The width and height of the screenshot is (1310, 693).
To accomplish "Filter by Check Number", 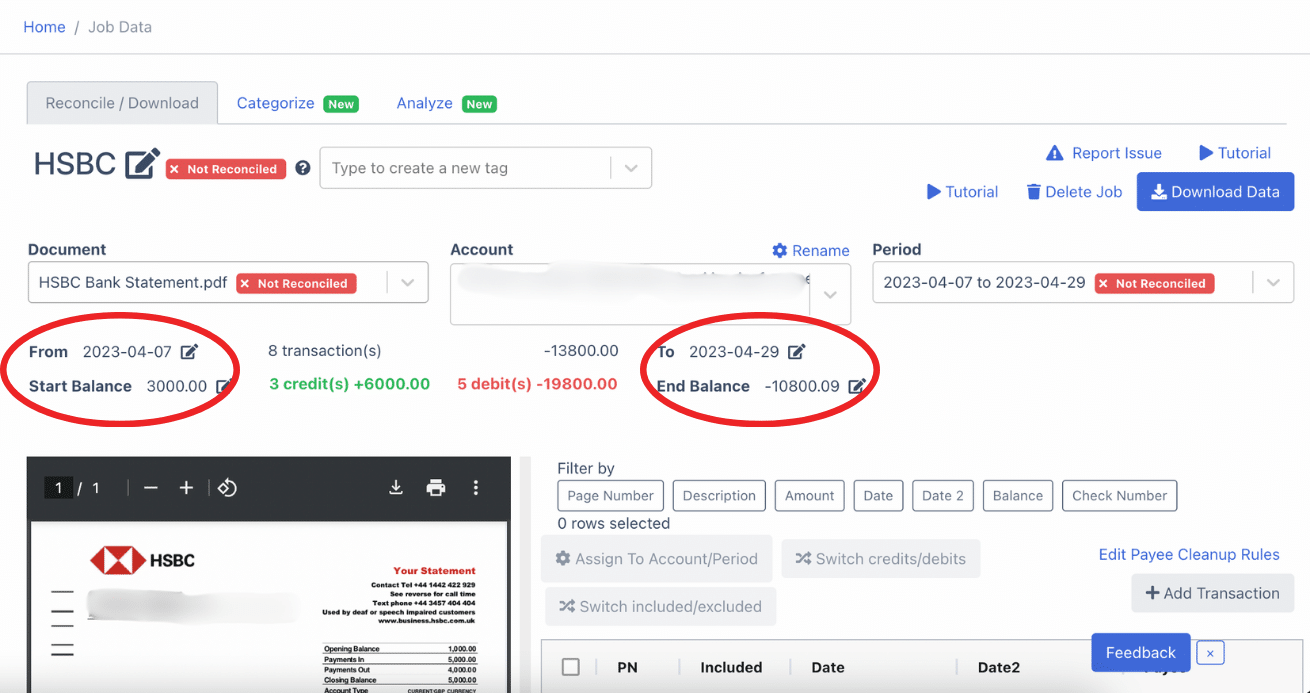I will pyautogui.click(x=1119, y=496).
